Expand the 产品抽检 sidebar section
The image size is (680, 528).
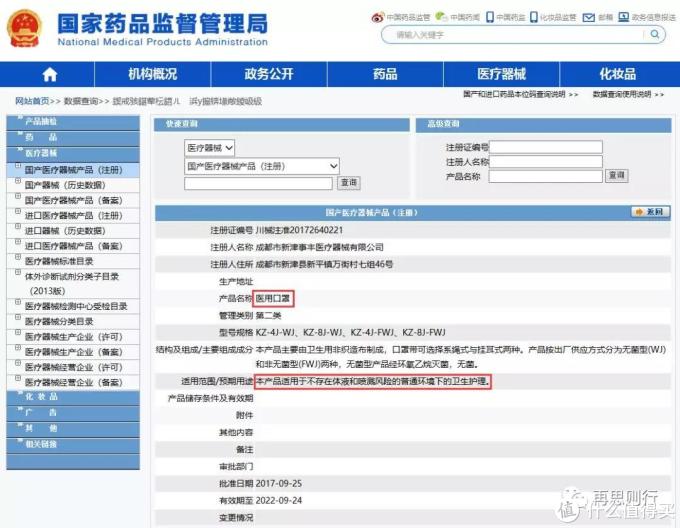coord(73,122)
